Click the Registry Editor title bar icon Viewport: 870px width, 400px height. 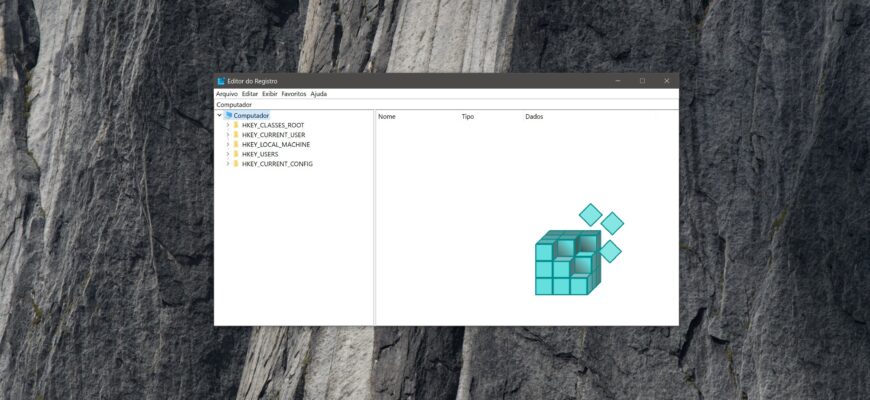point(221,81)
